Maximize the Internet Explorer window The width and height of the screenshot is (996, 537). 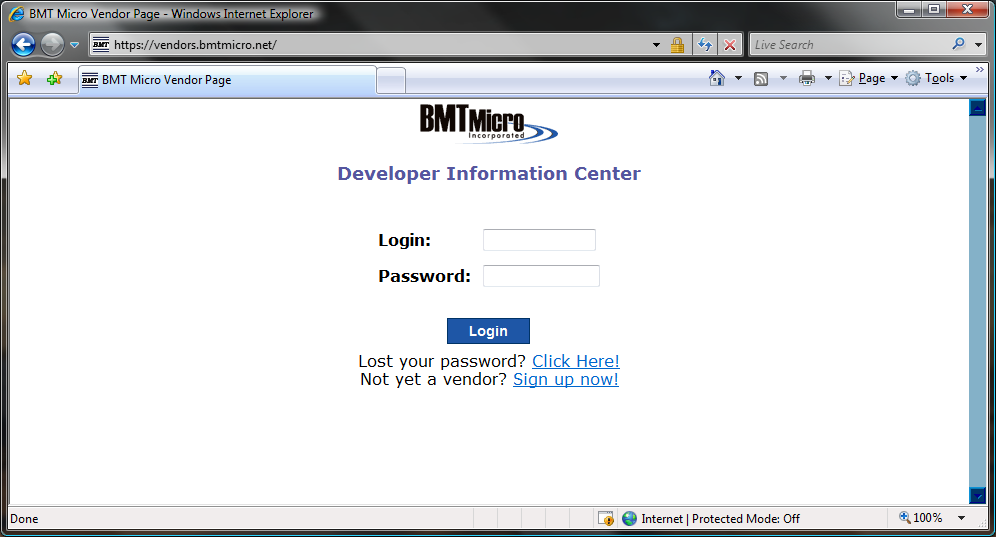pyautogui.click(x=934, y=9)
